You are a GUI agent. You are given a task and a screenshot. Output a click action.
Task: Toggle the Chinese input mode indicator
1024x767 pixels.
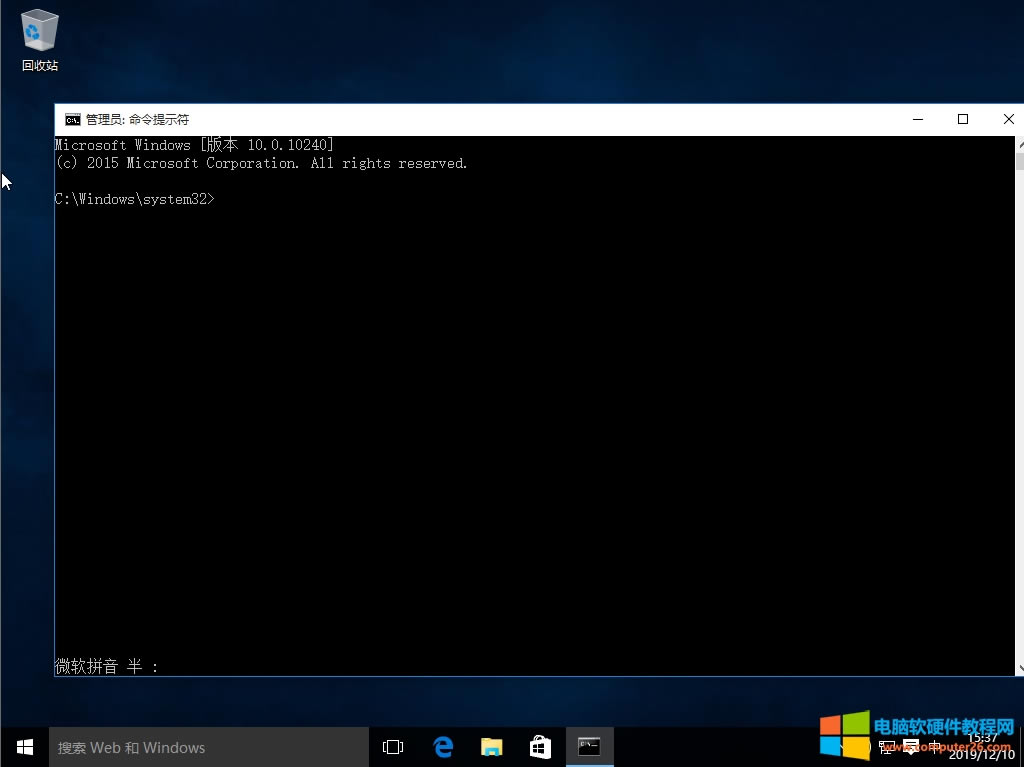936,747
